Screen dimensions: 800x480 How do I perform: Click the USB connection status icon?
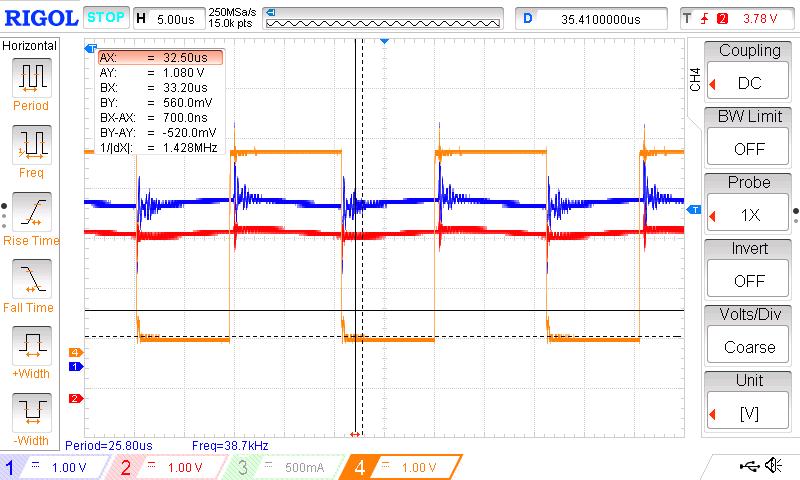(748, 465)
